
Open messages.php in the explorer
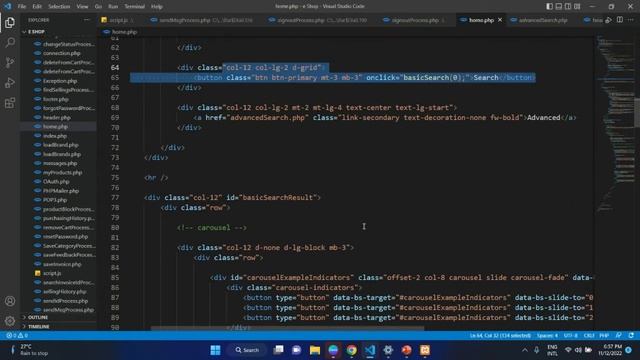[x=60, y=163]
